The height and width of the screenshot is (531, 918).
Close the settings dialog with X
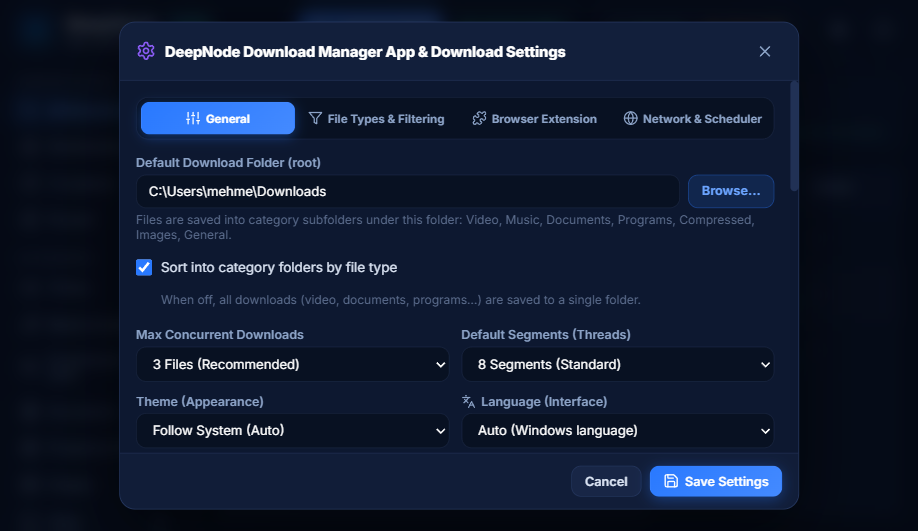click(x=765, y=52)
